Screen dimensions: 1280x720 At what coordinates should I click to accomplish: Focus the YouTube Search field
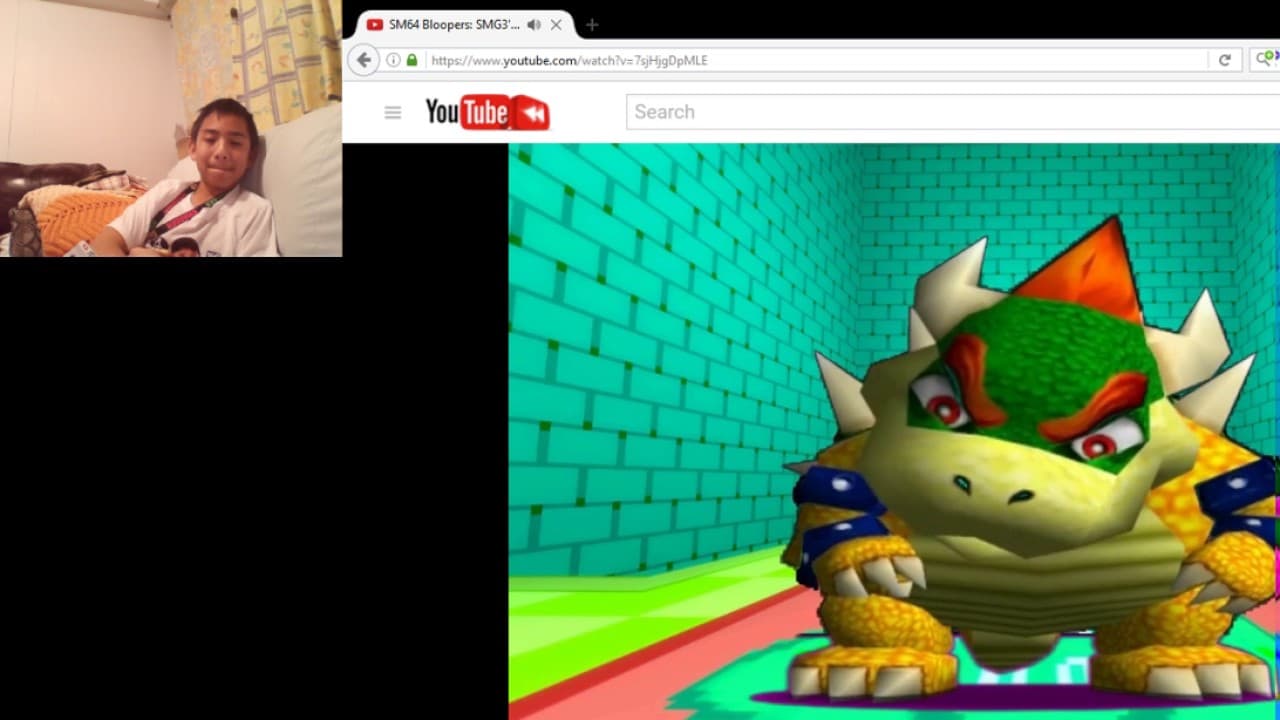[x=952, y=112]
